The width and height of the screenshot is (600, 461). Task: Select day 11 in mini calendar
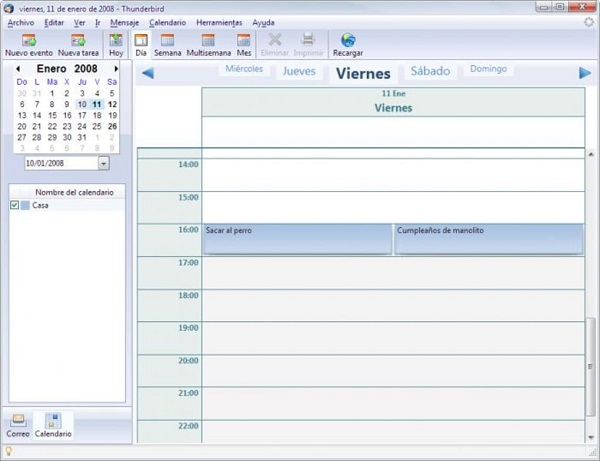(97, 104)
